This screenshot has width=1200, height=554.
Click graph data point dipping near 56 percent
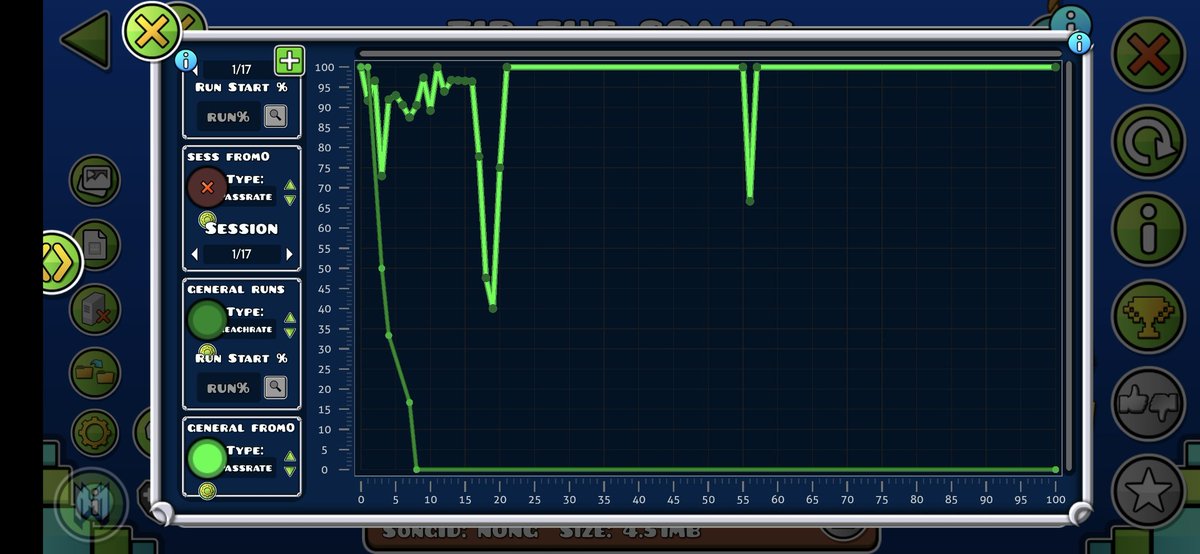[x=750, y=201]
